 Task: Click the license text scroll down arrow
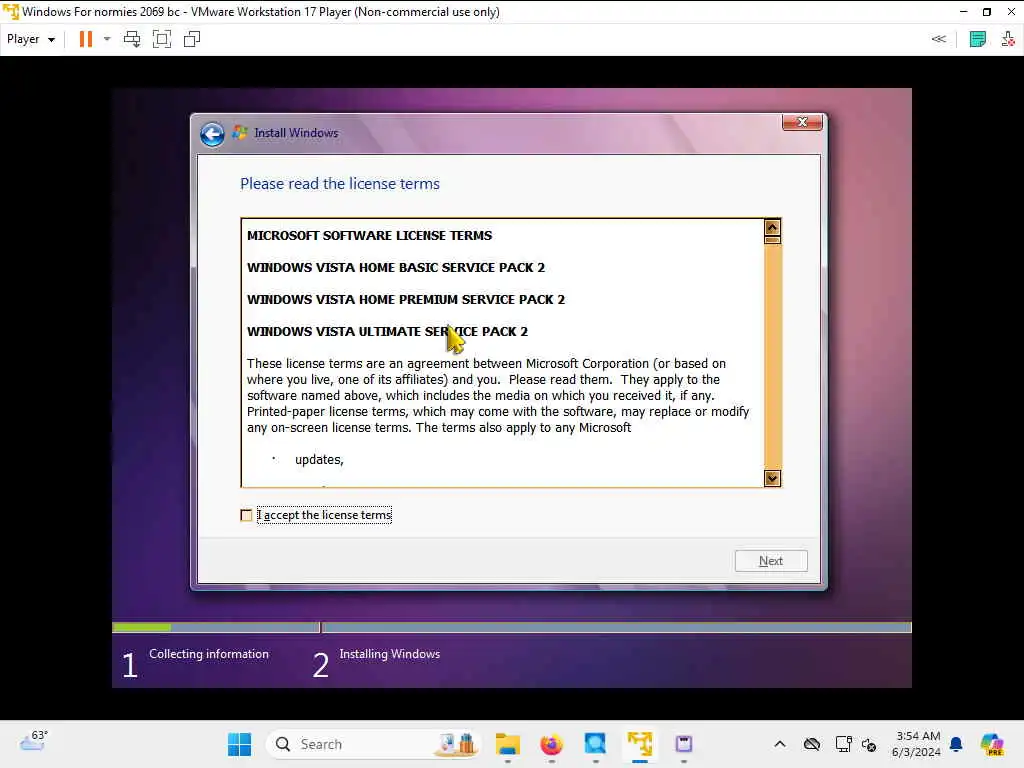pyautogui.click(x=772, y=479)
